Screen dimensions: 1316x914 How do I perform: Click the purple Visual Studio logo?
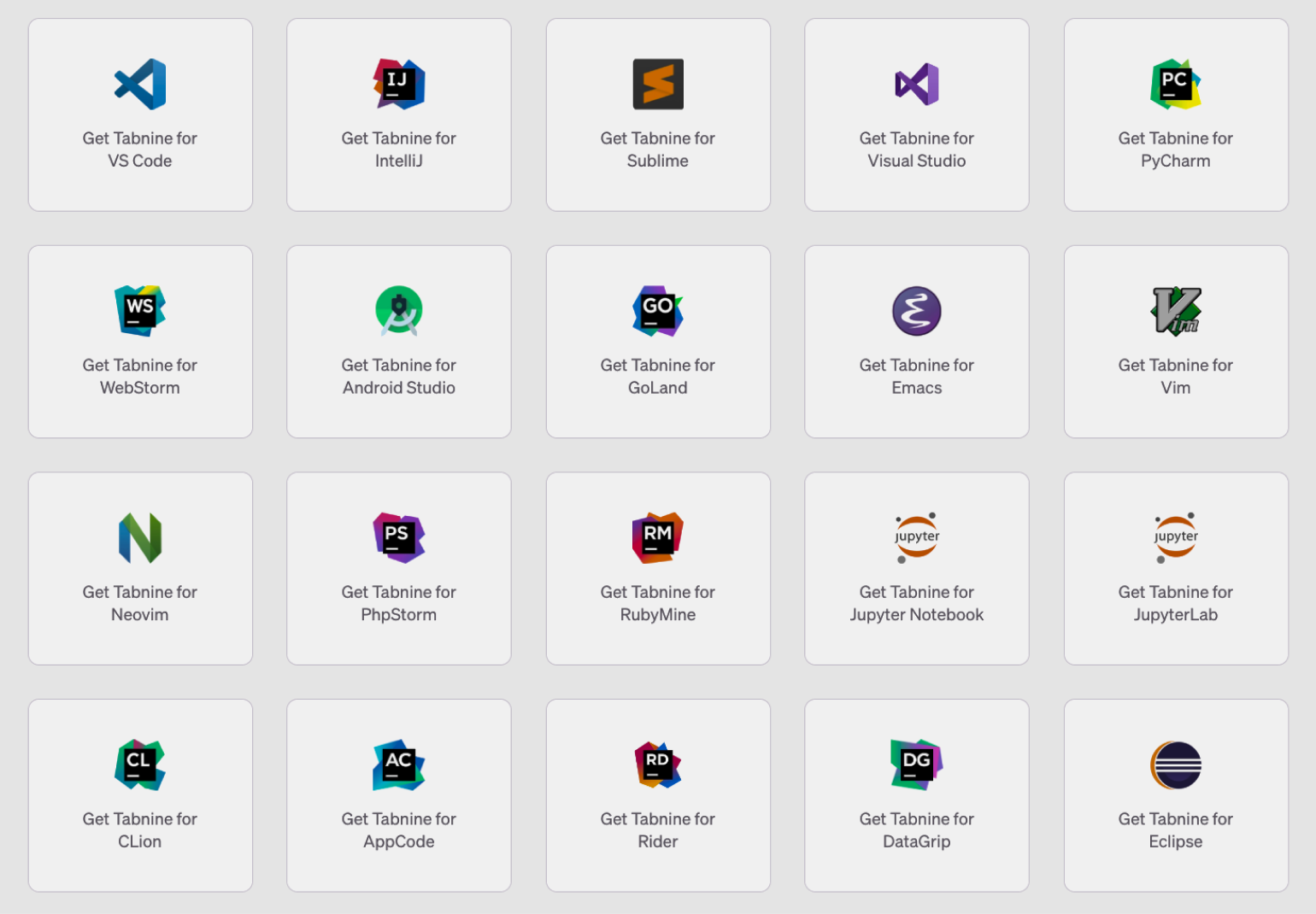pyautogui.click(x=917, y=84)
